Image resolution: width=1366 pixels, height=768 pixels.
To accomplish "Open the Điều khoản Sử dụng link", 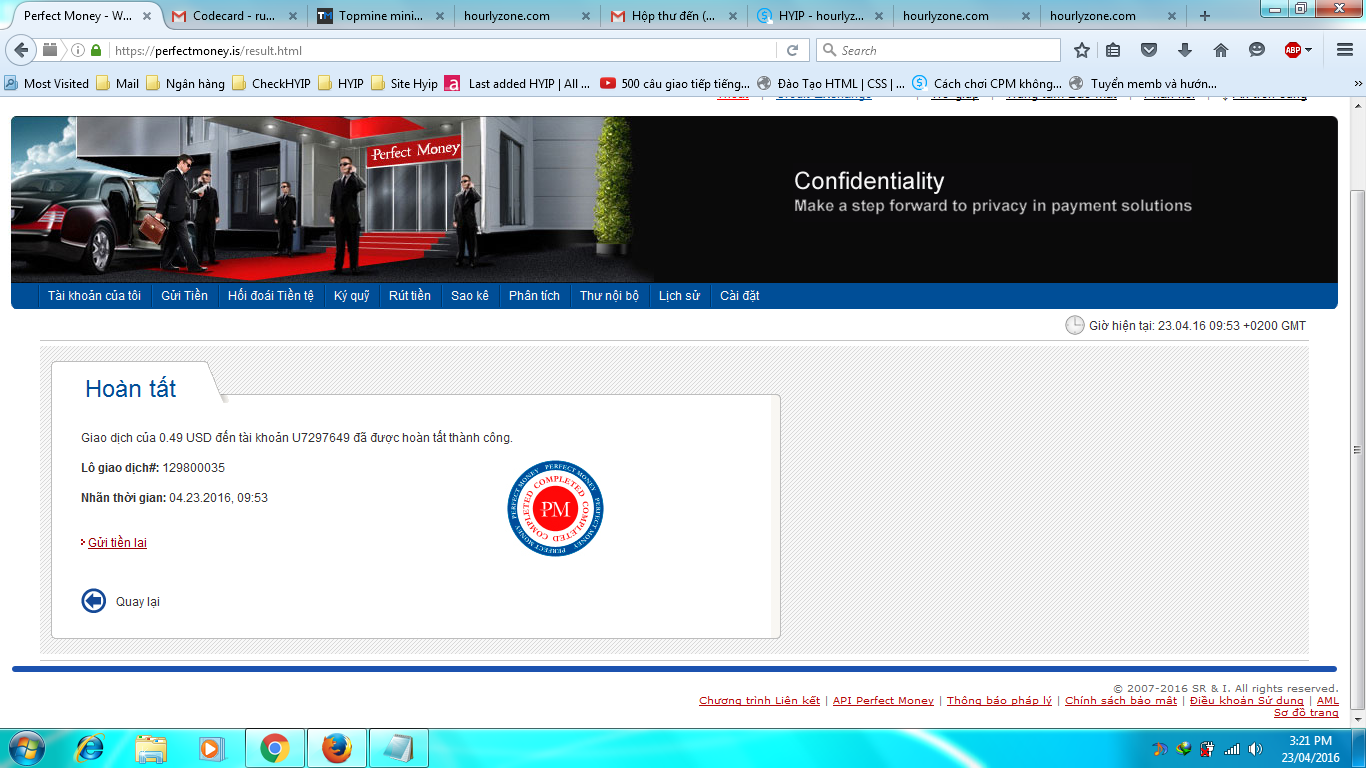I will point(1247,701).
